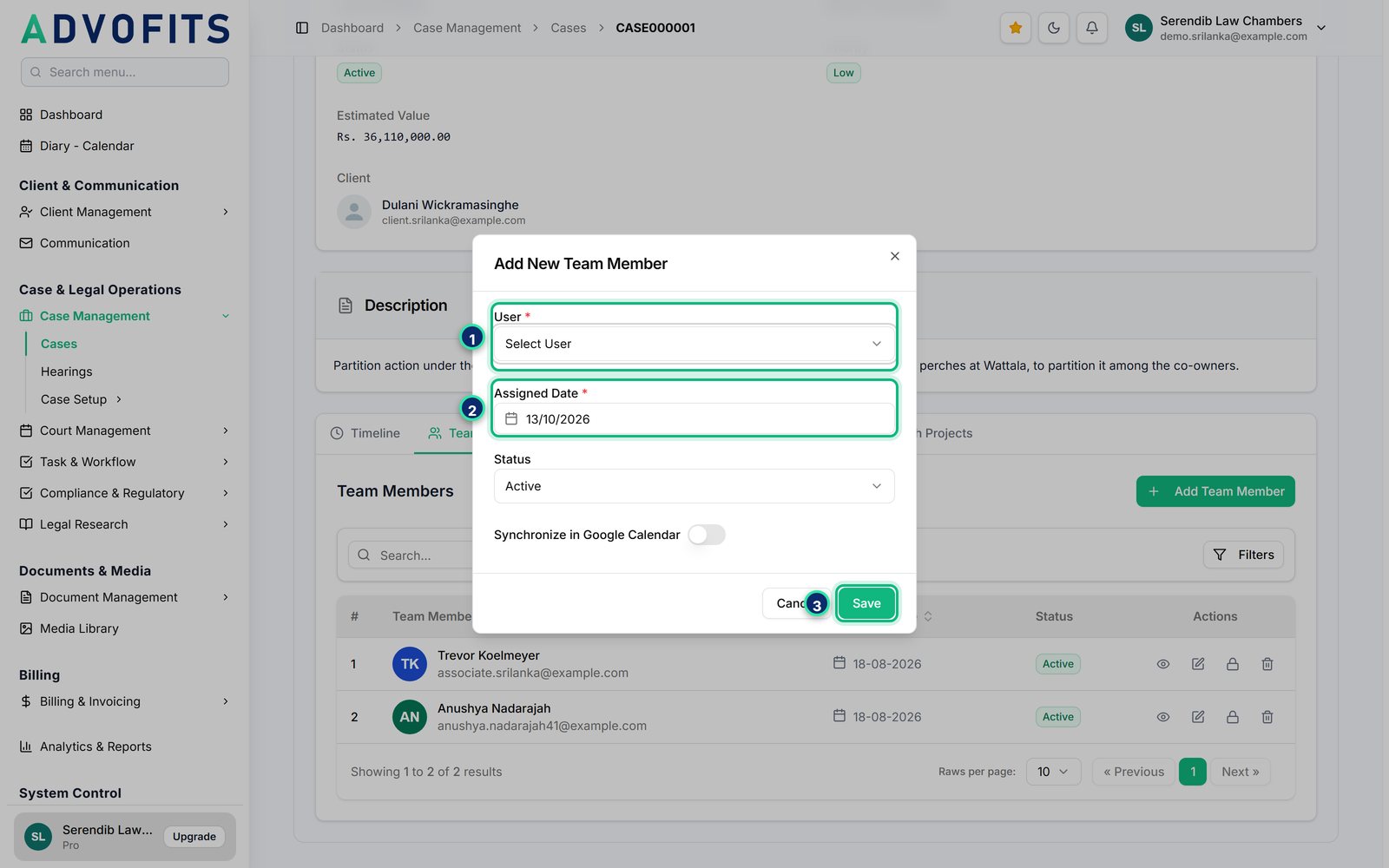The image size is (1389, 868).
Task: Collapse Case Management section
Action: (x=124, y=316)
